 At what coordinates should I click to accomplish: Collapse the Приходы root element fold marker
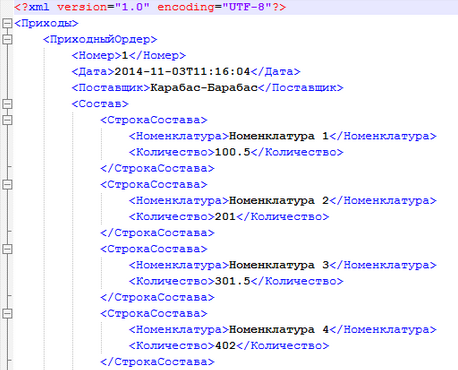pyautogui.click(x=7, y=24)
